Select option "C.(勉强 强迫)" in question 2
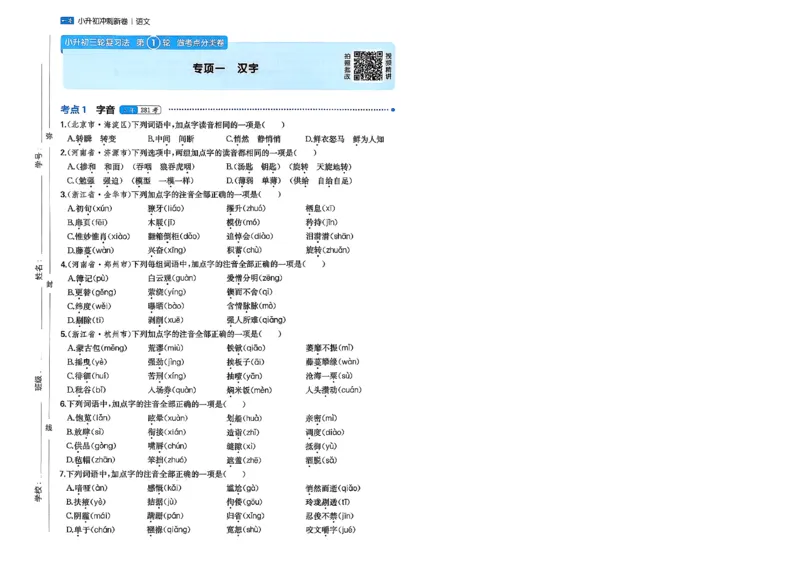Image resolution: width=800 pixels, height=566 pixels. (96, 181)
